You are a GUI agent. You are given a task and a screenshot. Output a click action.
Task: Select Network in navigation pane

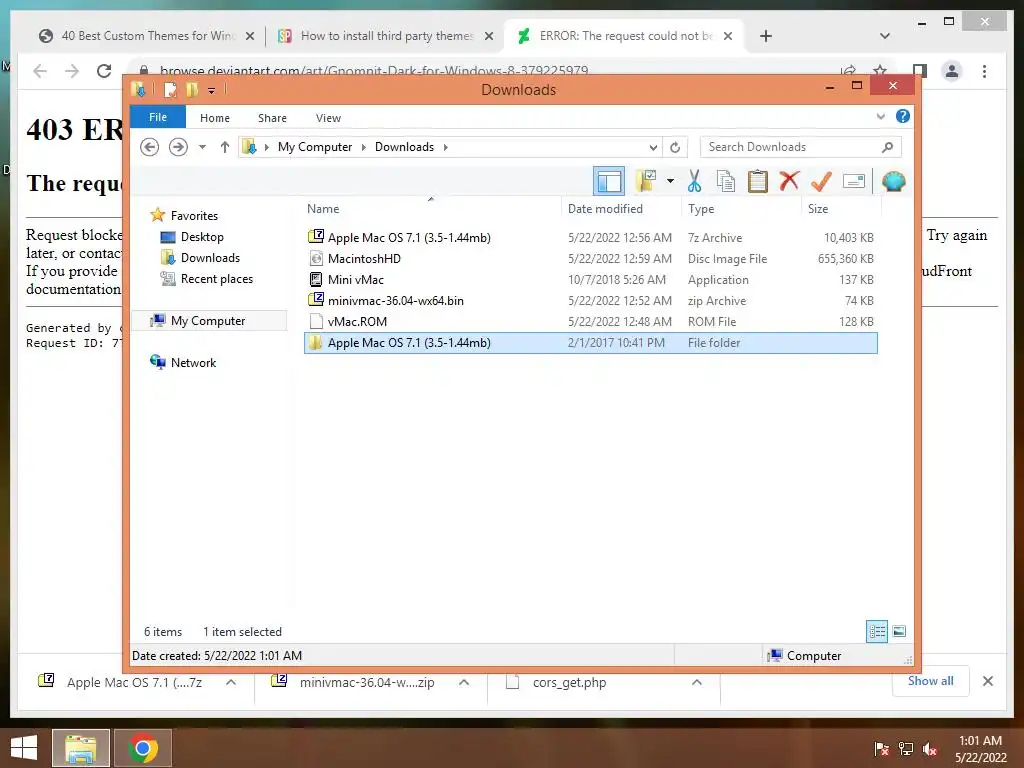(x=193, y=362)
